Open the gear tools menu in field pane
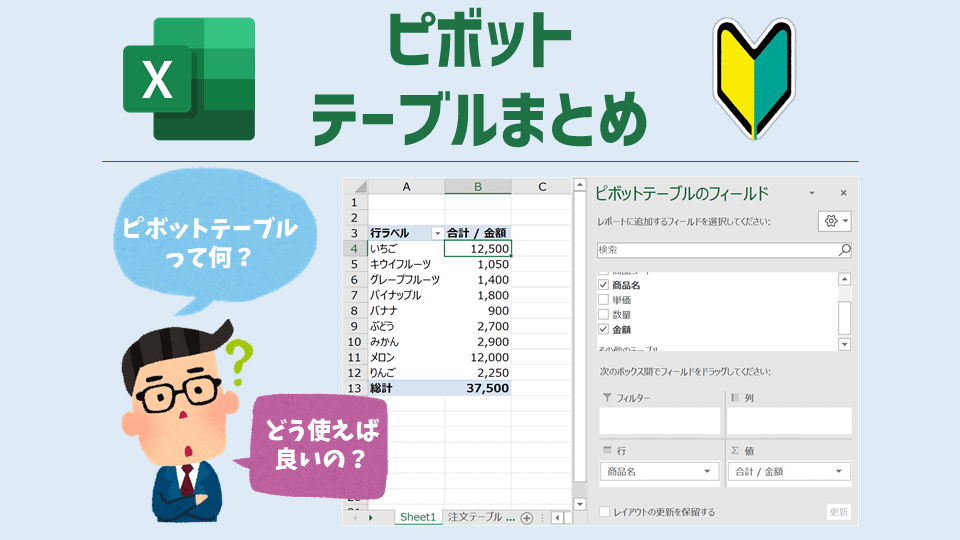Image resolution: width=960 pixels, height=540 pixels. coord(834,221)
